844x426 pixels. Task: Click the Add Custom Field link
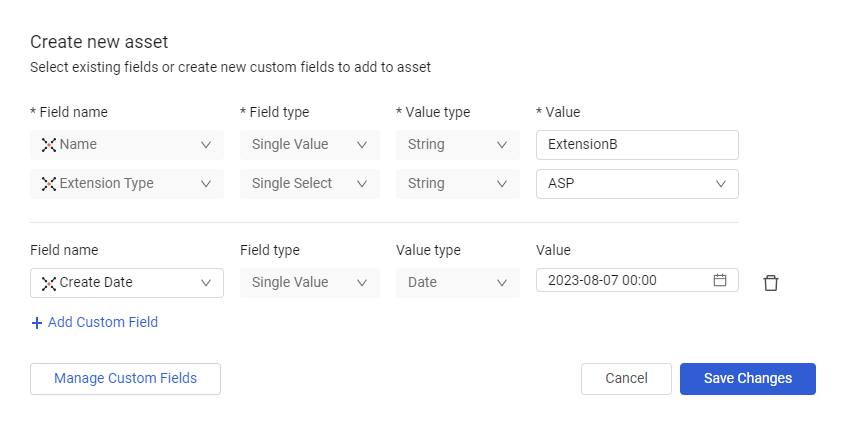point(103,323)
